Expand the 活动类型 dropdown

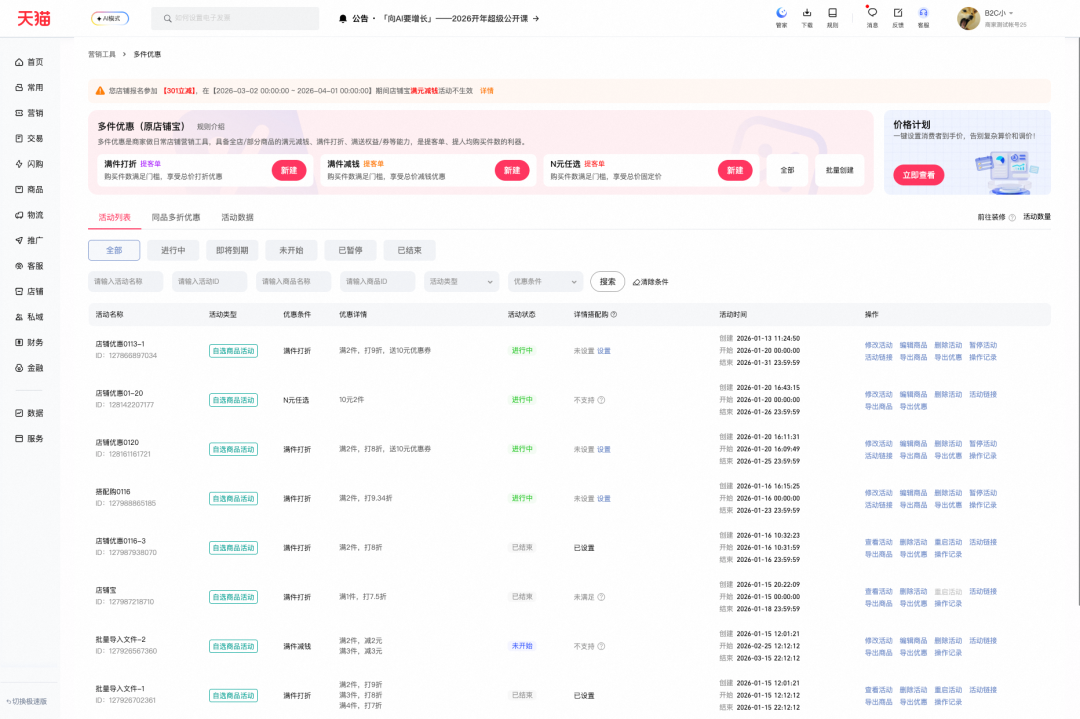point(461,282)
